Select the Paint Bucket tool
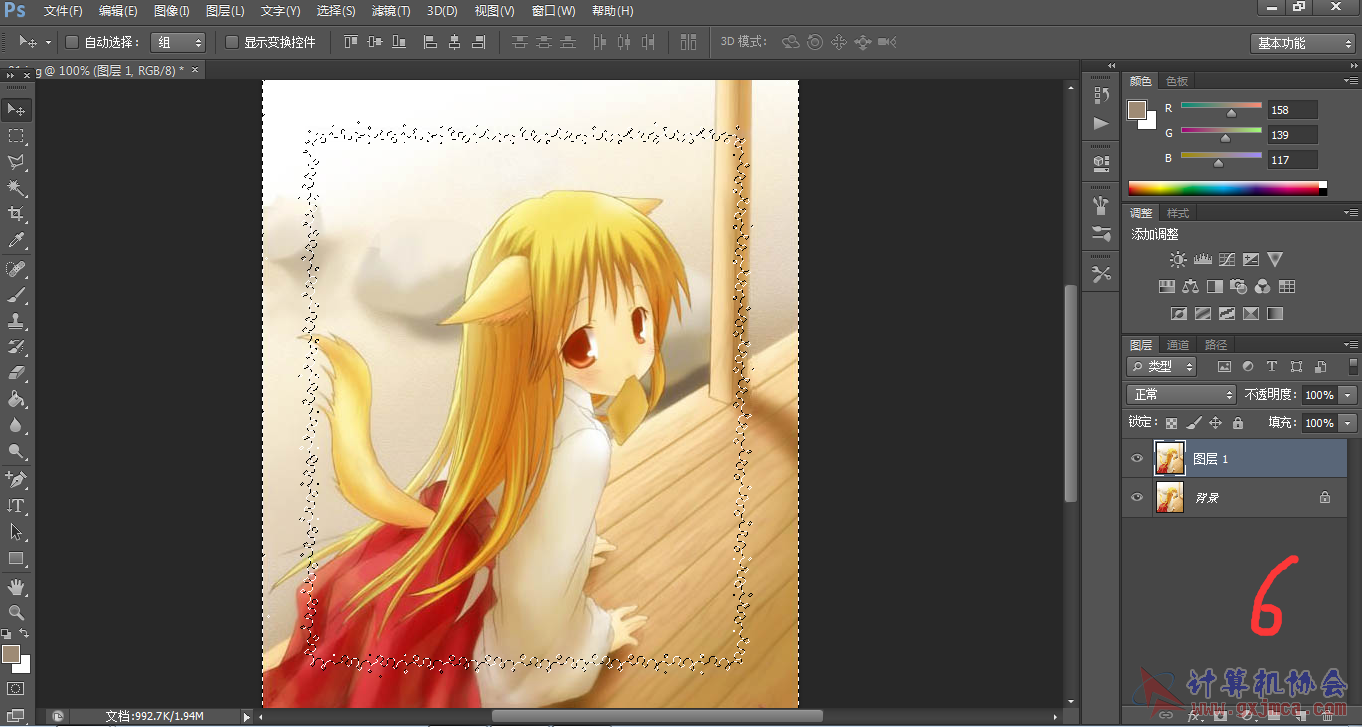Viewport: 1362px width, 727px height. click(17, 400)
